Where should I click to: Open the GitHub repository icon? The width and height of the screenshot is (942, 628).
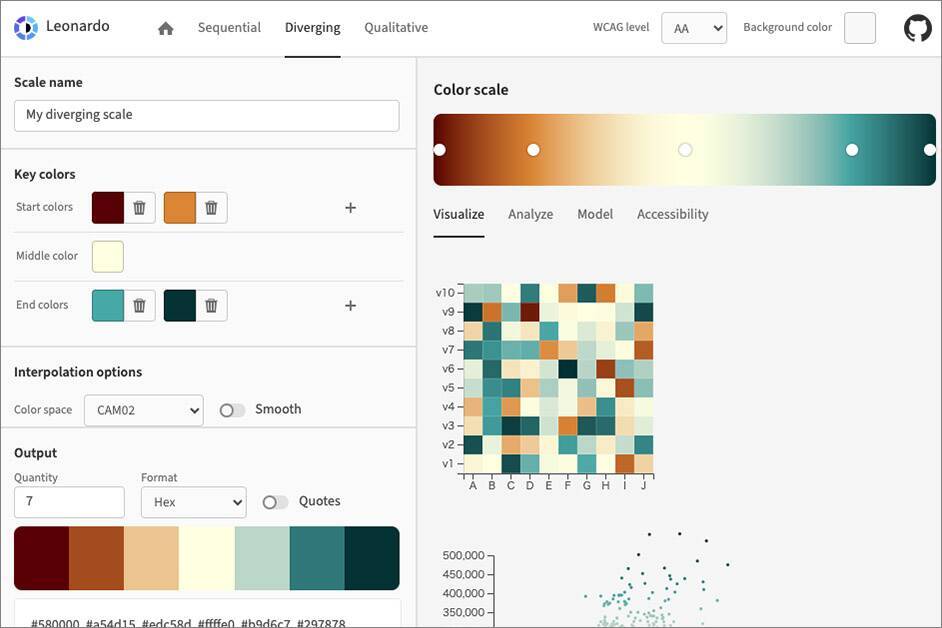917,28
